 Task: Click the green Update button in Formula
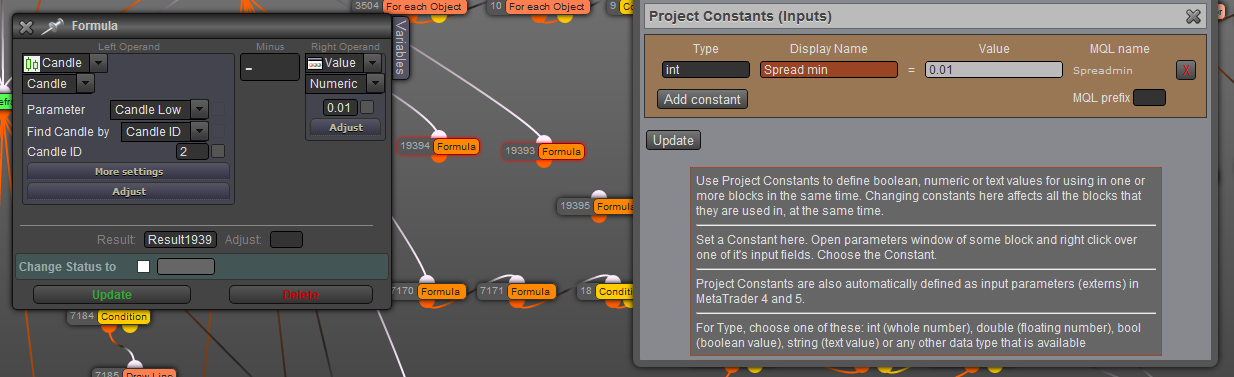[111, 295]
